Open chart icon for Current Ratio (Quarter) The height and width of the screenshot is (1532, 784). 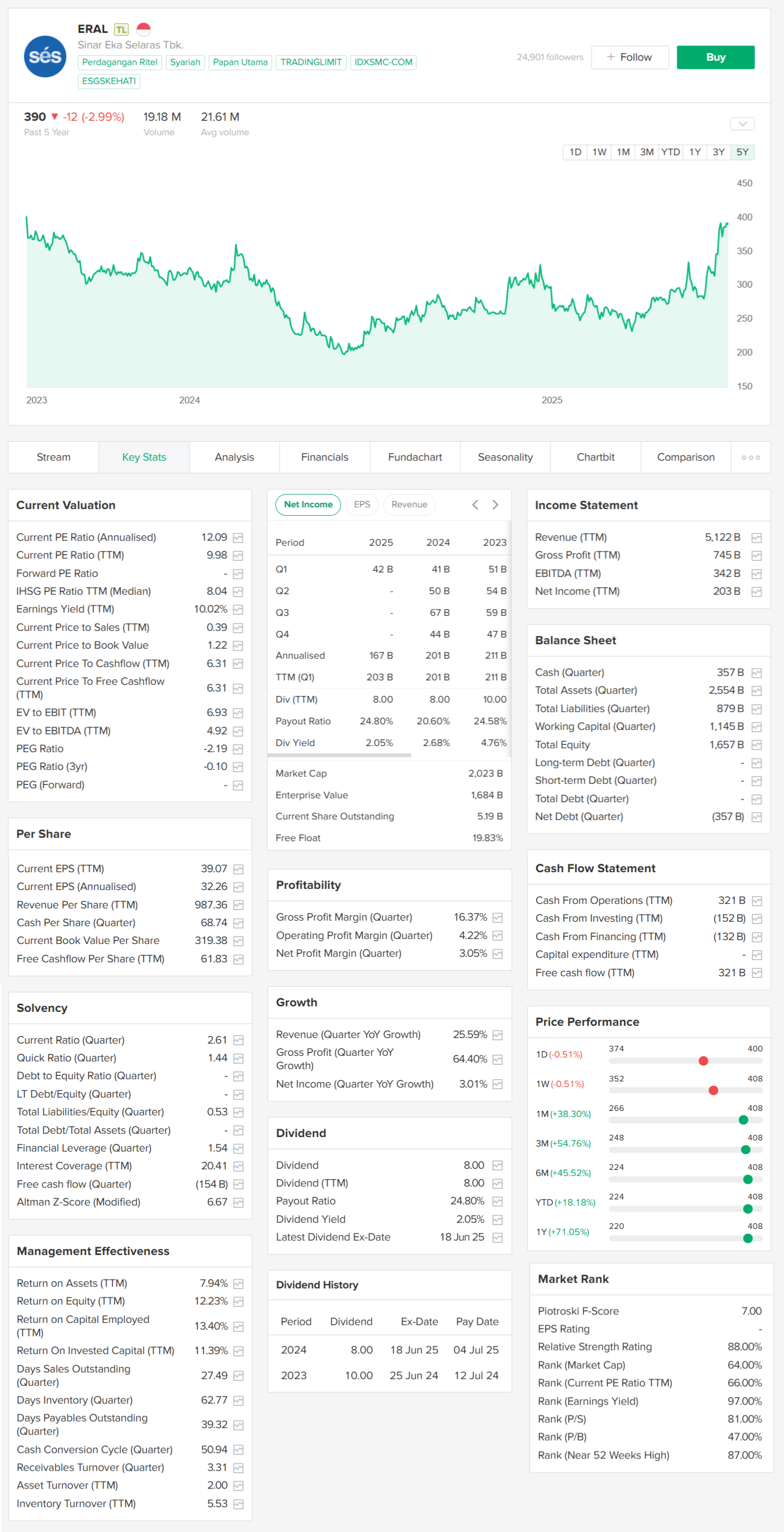click(x=239, y=1041)
